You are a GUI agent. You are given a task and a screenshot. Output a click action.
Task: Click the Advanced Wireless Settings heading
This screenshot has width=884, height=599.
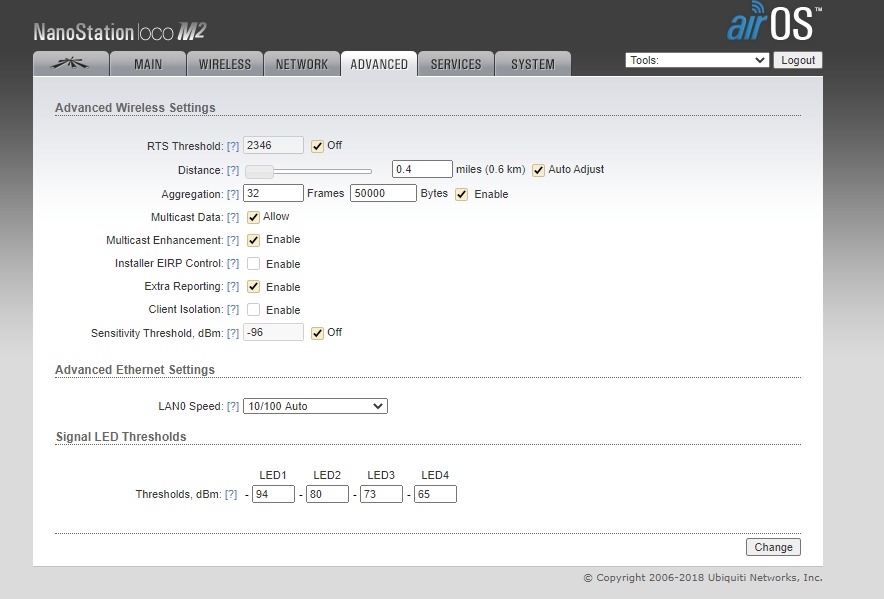click(x=135, y=108)
